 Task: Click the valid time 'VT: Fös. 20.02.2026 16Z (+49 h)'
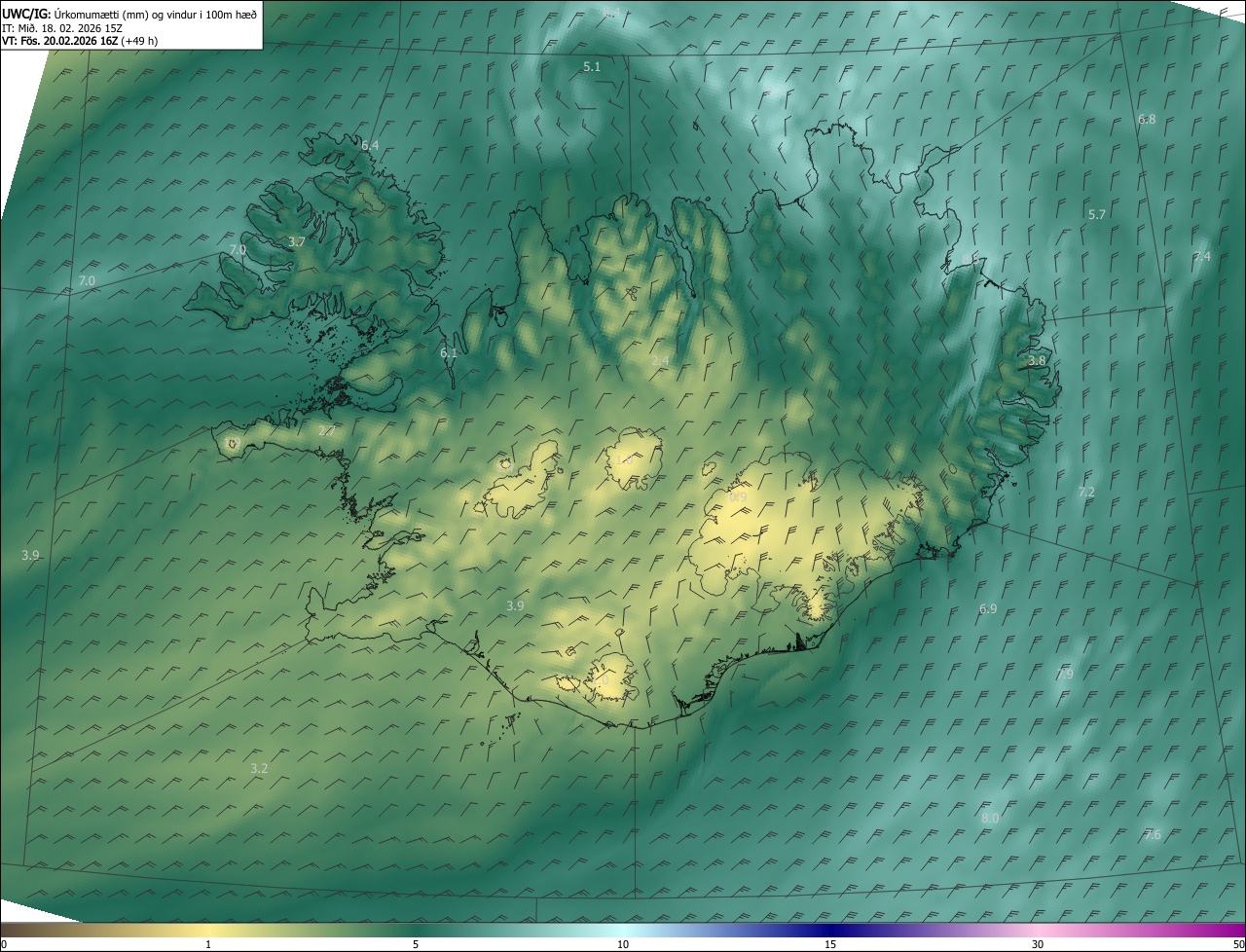click(80, 41)
